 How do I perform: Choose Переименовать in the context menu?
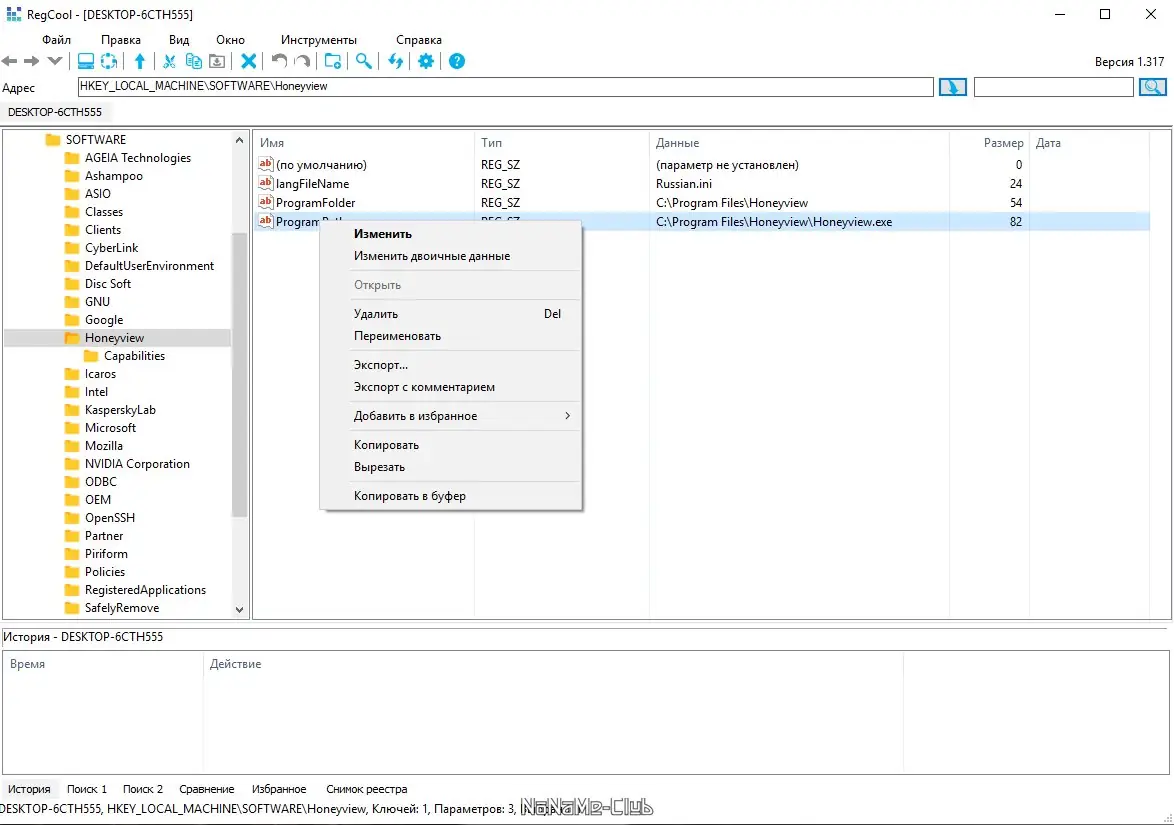(451, 336)
